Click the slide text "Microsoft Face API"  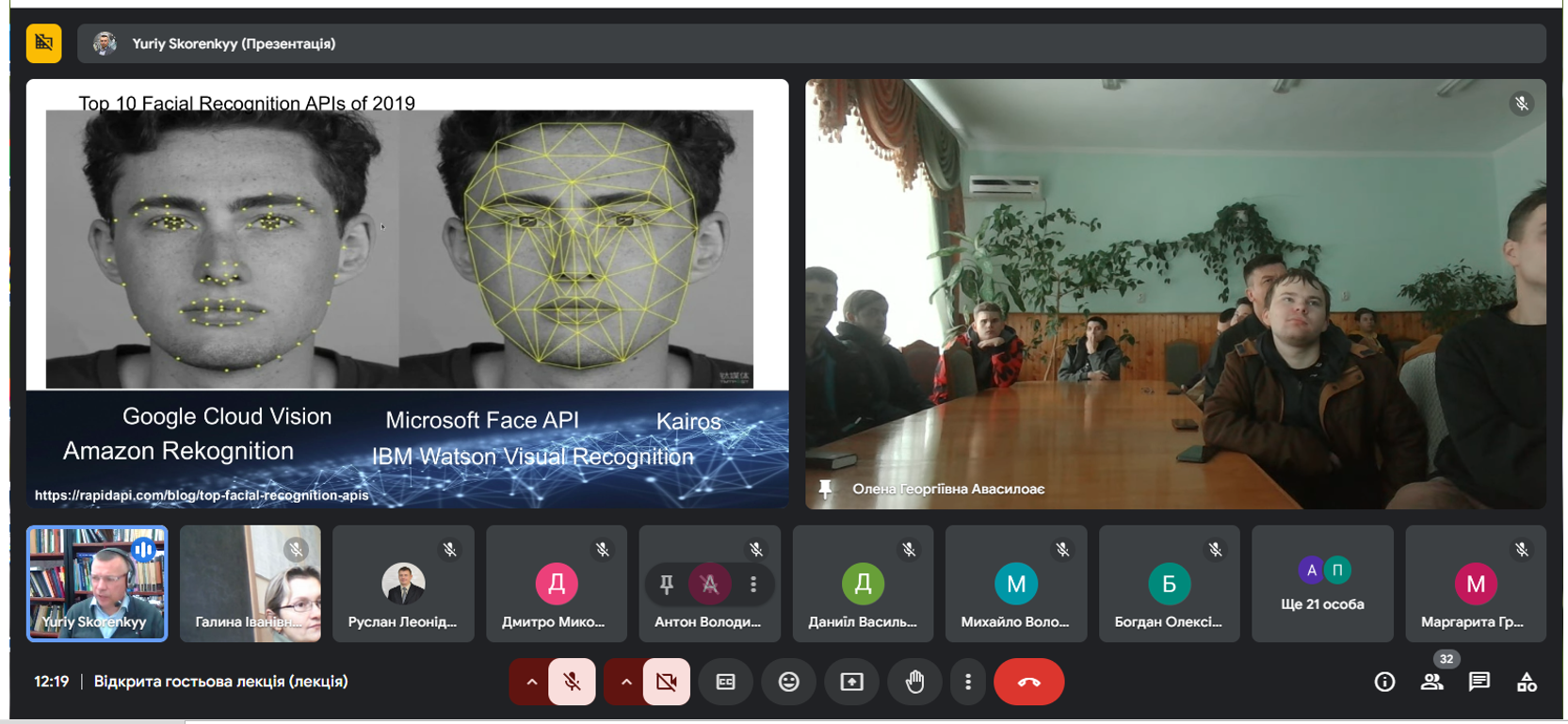[482, 420]
